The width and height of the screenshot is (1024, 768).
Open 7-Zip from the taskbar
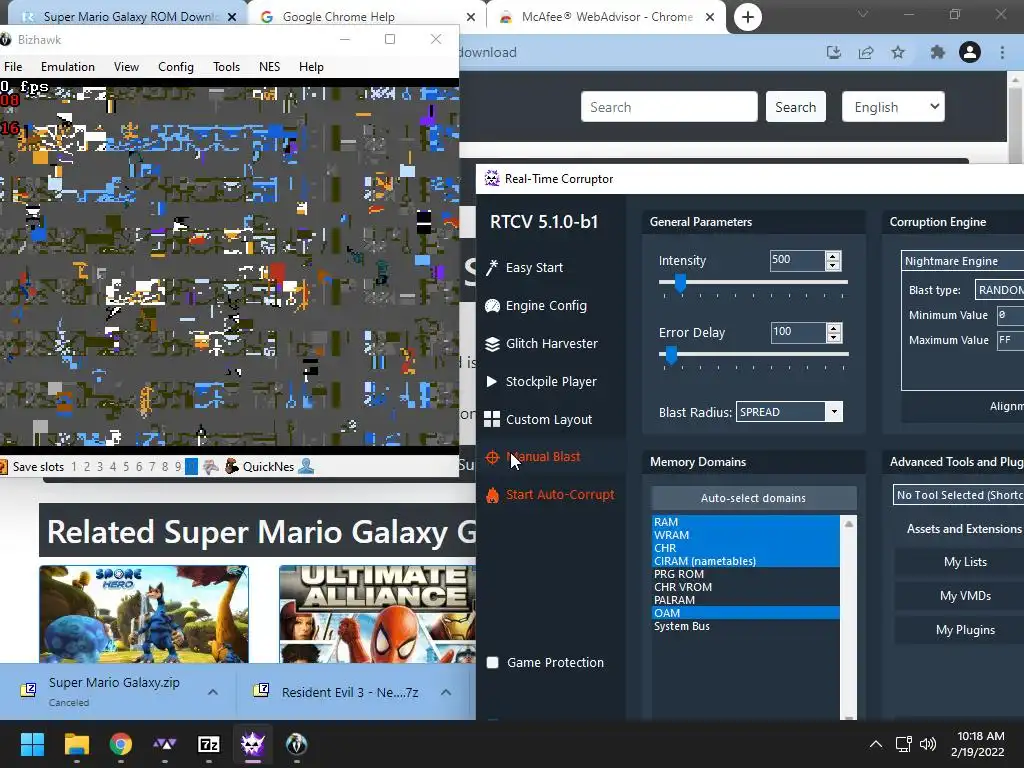point(208,744)
